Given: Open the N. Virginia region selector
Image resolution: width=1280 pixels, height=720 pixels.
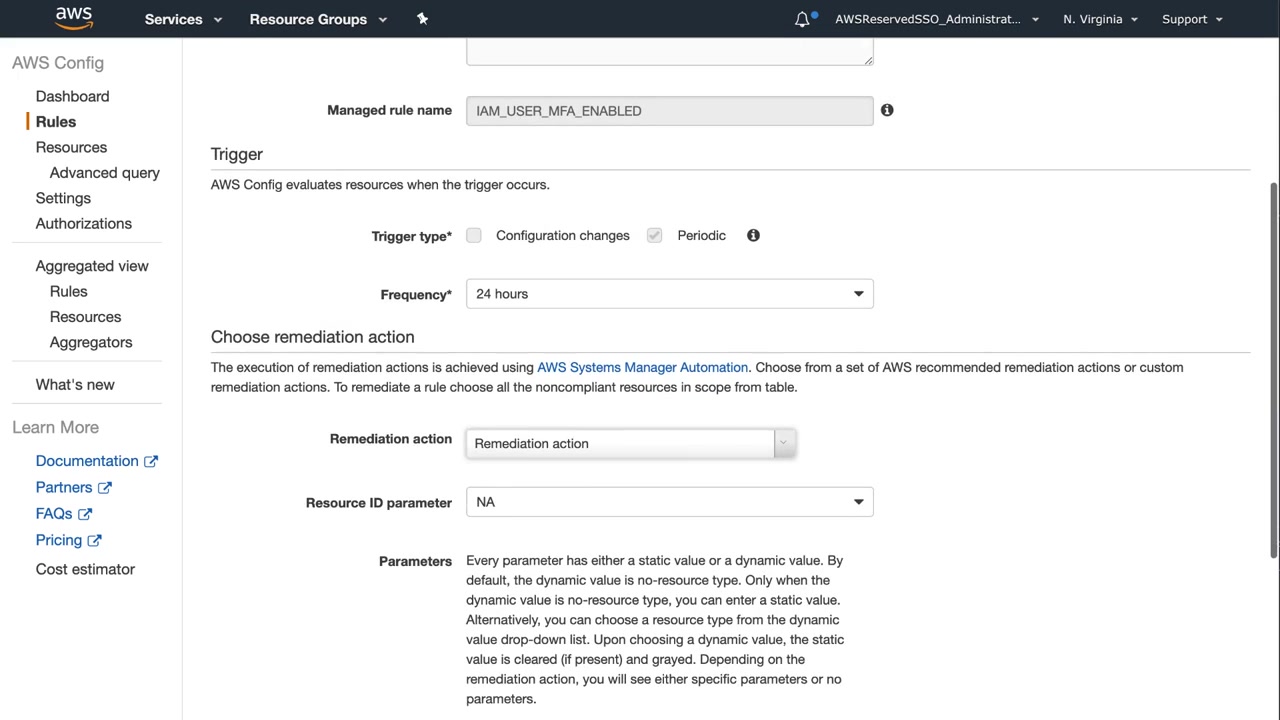Looking at the screenshot, I should (x=1100, y=19).
